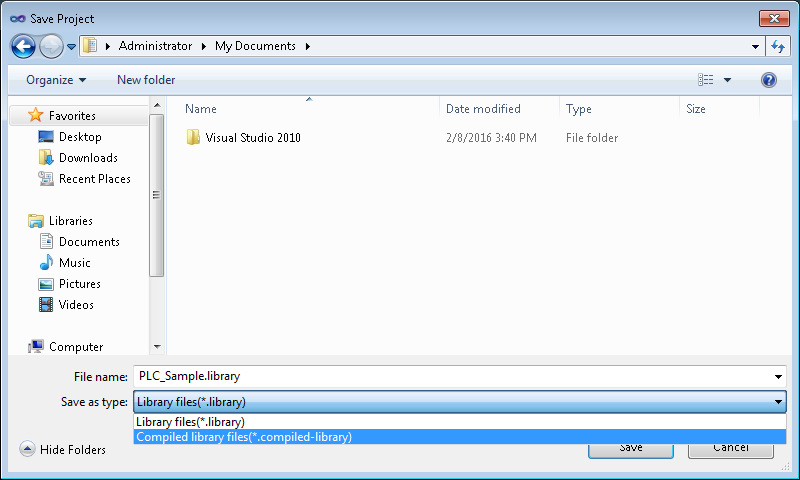Choose Library files(*.library) from the dropdown list
This screenshot has width=800, height=480.
point(460,422)
